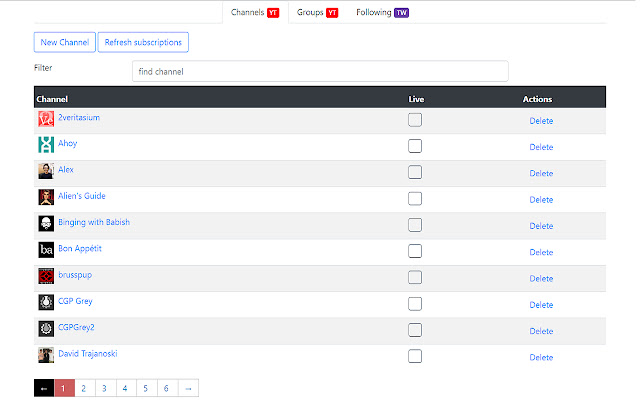The image size is (640, 400).
Task: Check the Live box for CGPGrey2
Action: point(415,330)
